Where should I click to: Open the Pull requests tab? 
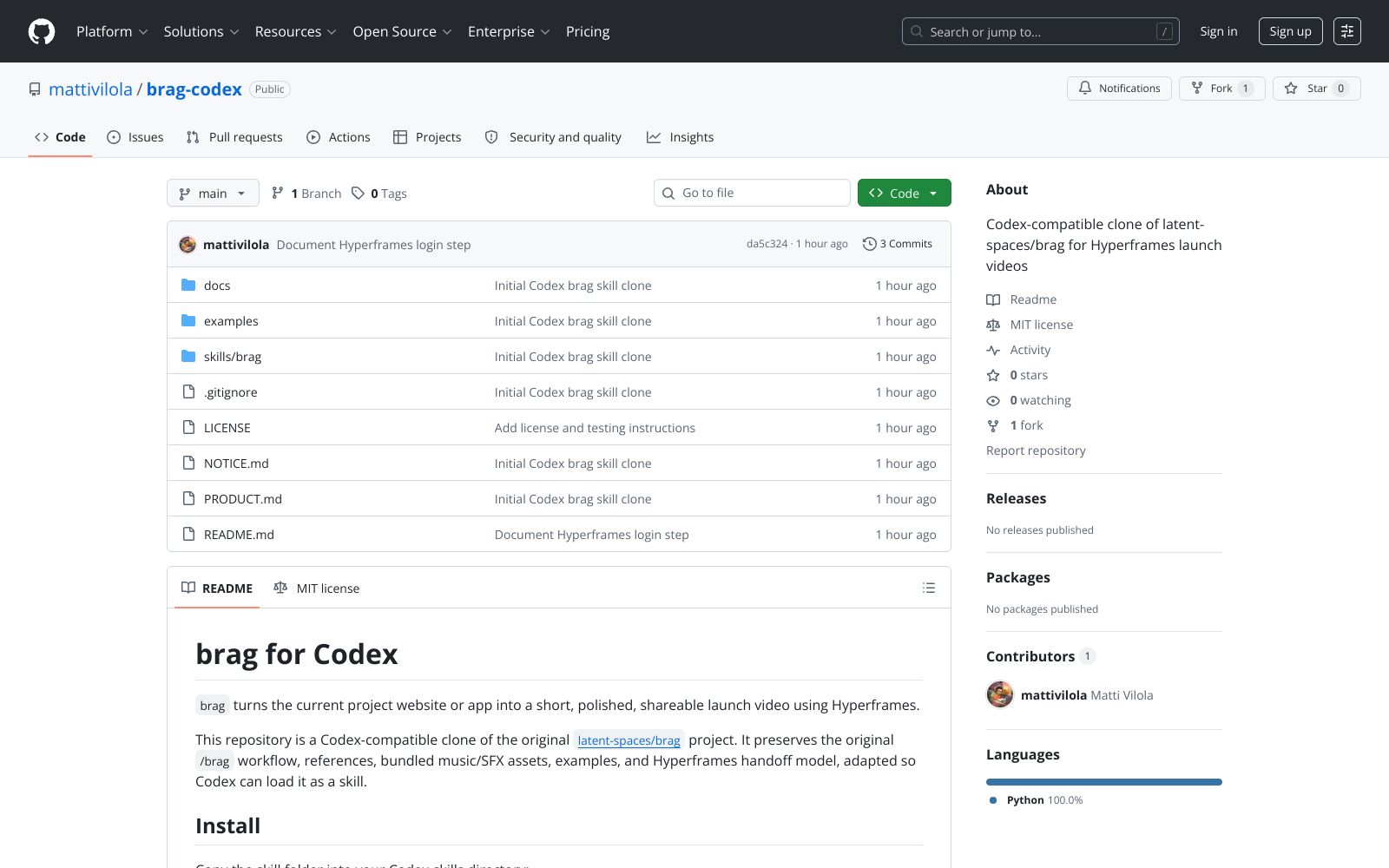click(x=234, y=137)
